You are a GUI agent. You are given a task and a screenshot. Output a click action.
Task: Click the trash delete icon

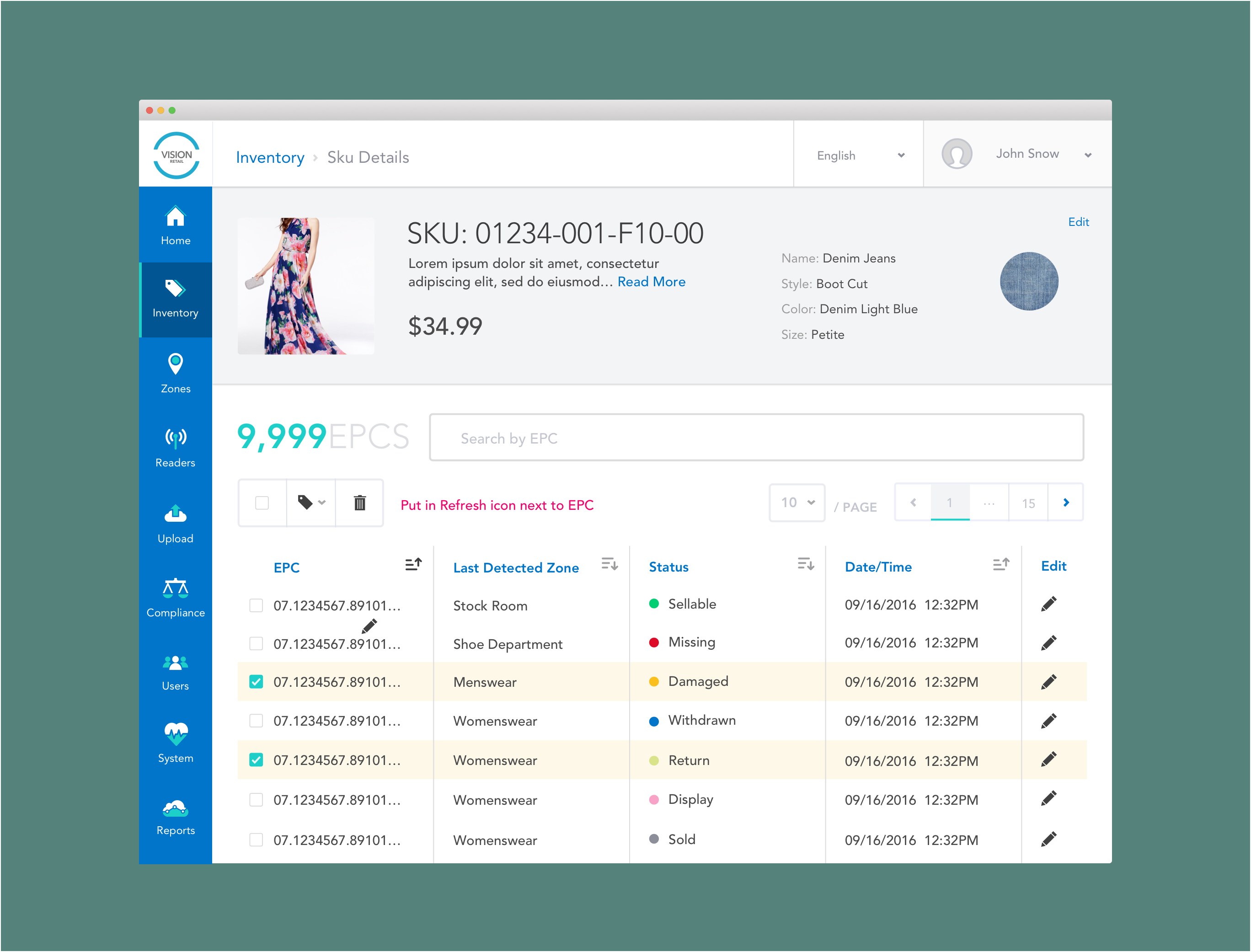tap(360, 503)
